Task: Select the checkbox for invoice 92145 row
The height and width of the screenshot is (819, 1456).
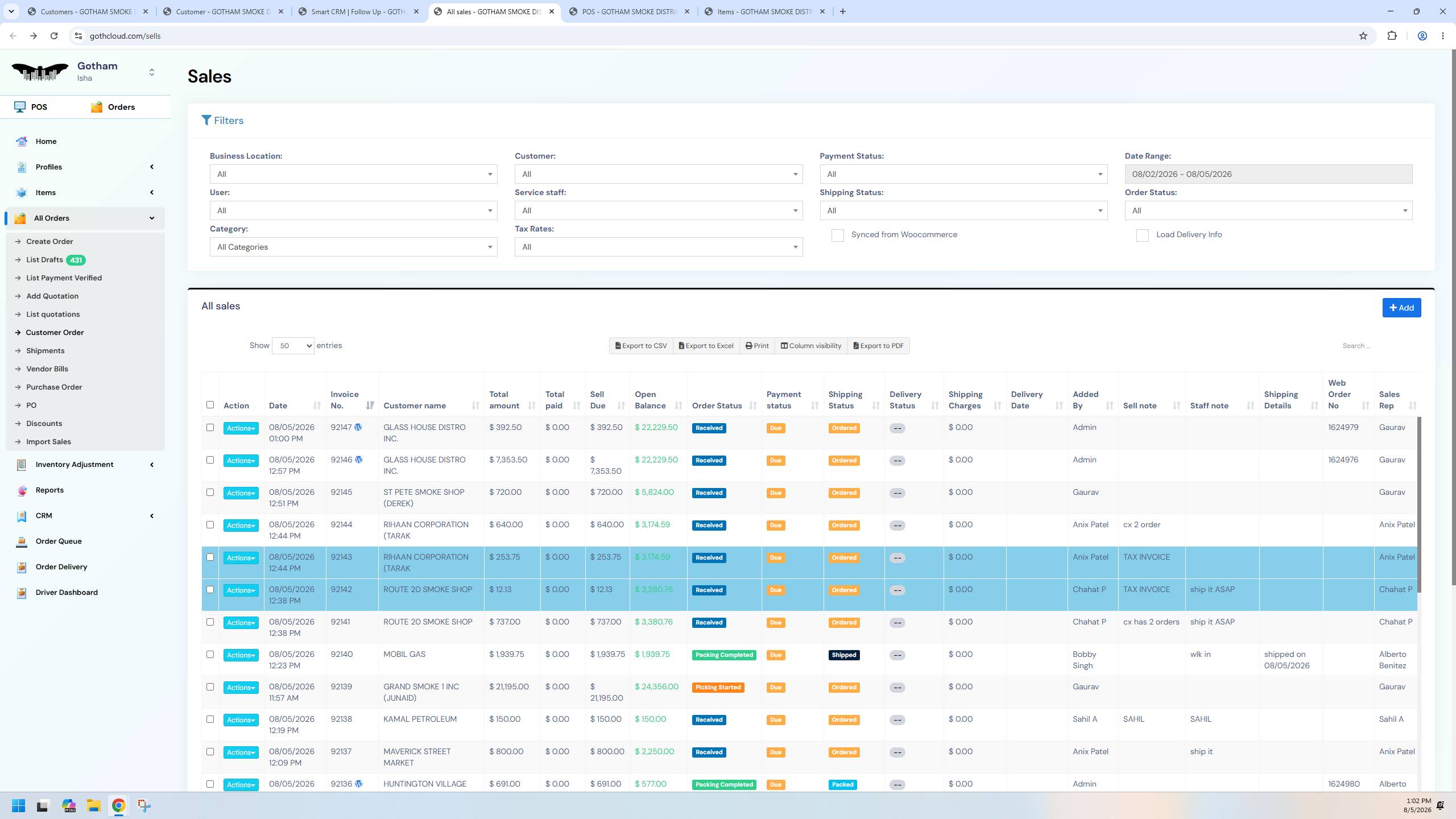Action: pyautogui.click(x=210, y=493)
